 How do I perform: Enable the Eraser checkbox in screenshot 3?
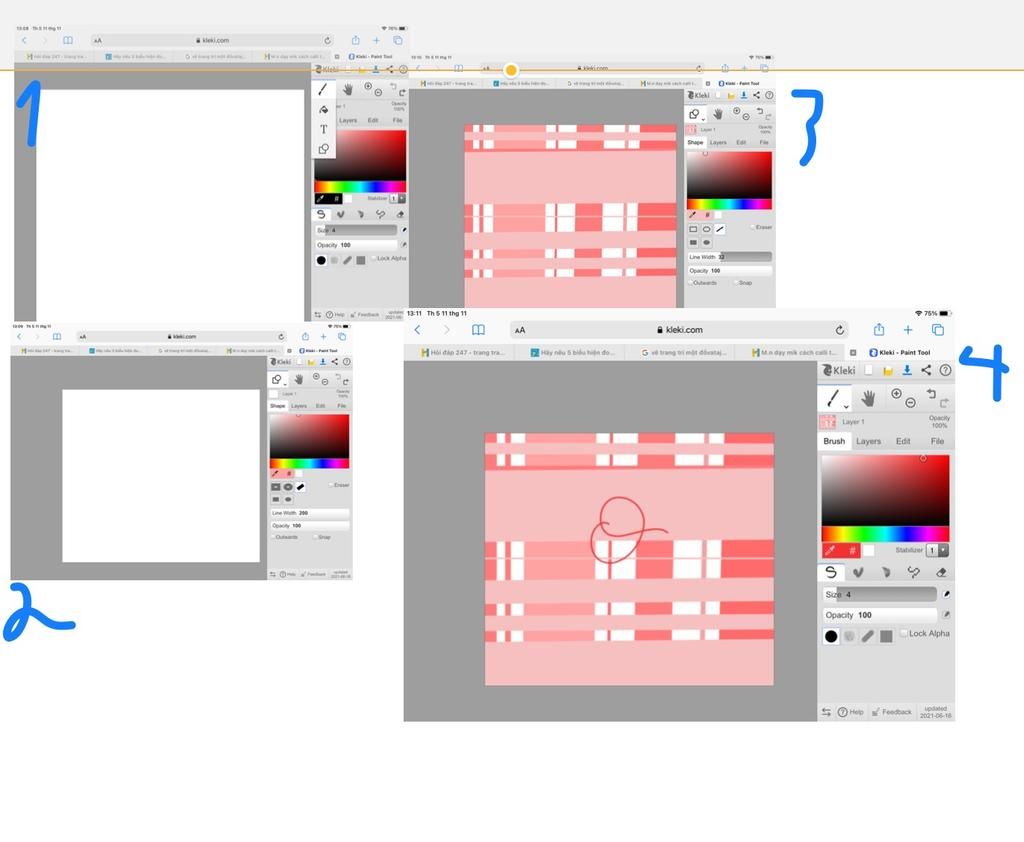[752, 227]
